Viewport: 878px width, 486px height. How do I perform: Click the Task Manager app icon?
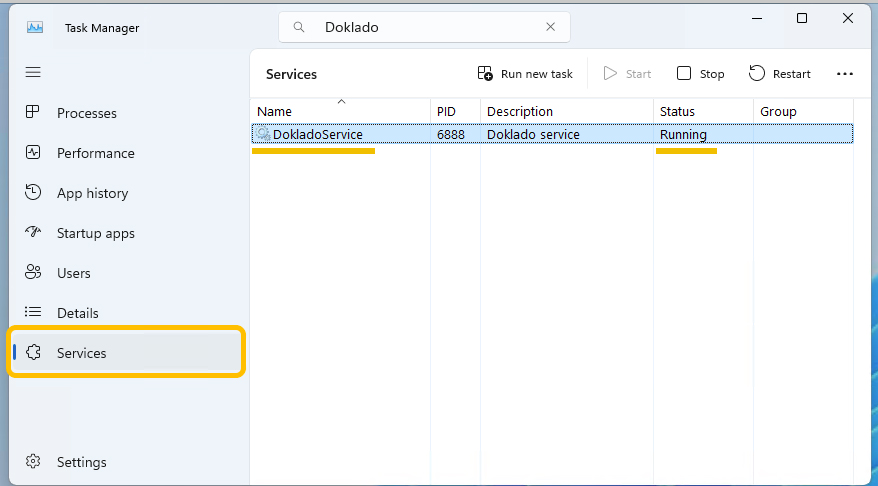coord(35,27)
